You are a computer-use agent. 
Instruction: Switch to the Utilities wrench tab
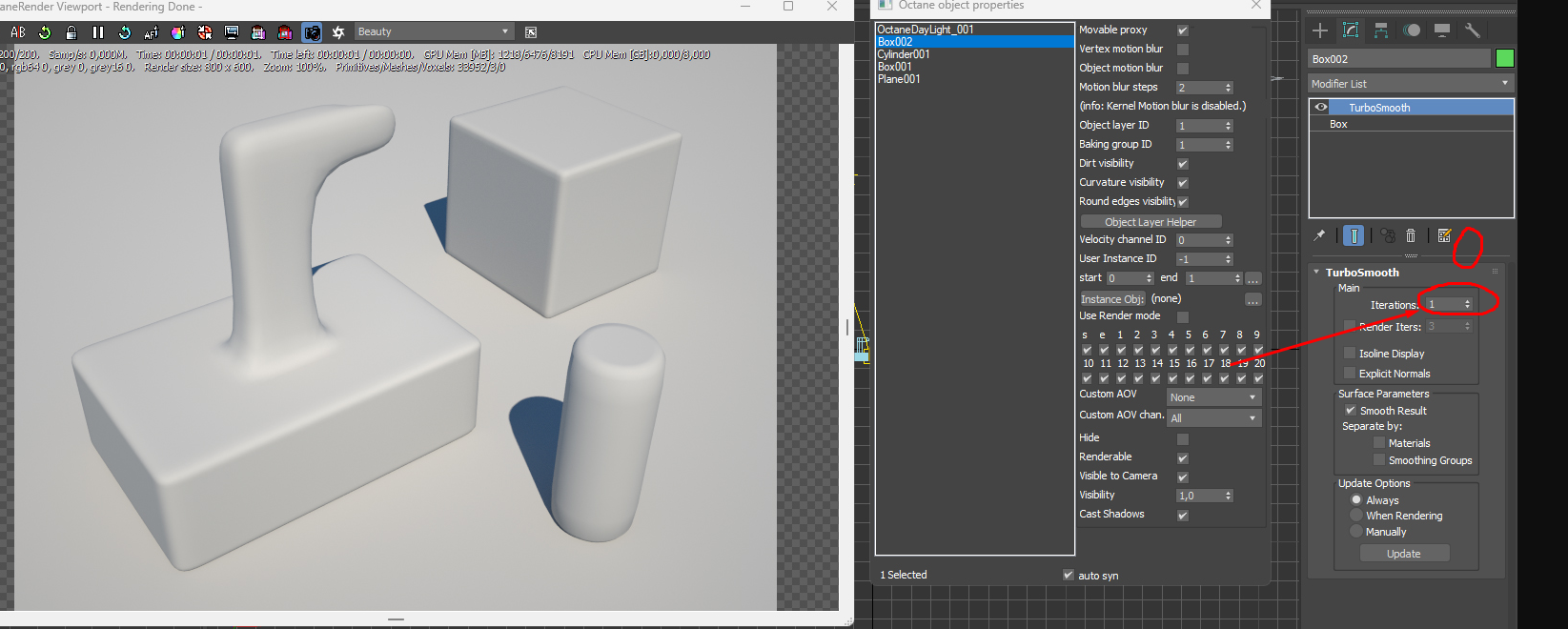click(1473, 30)
